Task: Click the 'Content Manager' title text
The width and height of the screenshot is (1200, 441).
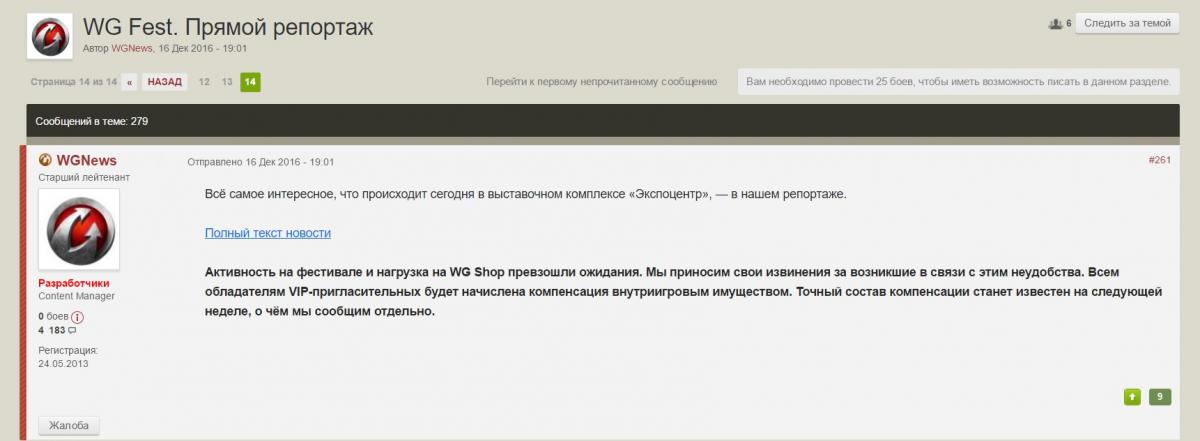Action: [76, 296]
